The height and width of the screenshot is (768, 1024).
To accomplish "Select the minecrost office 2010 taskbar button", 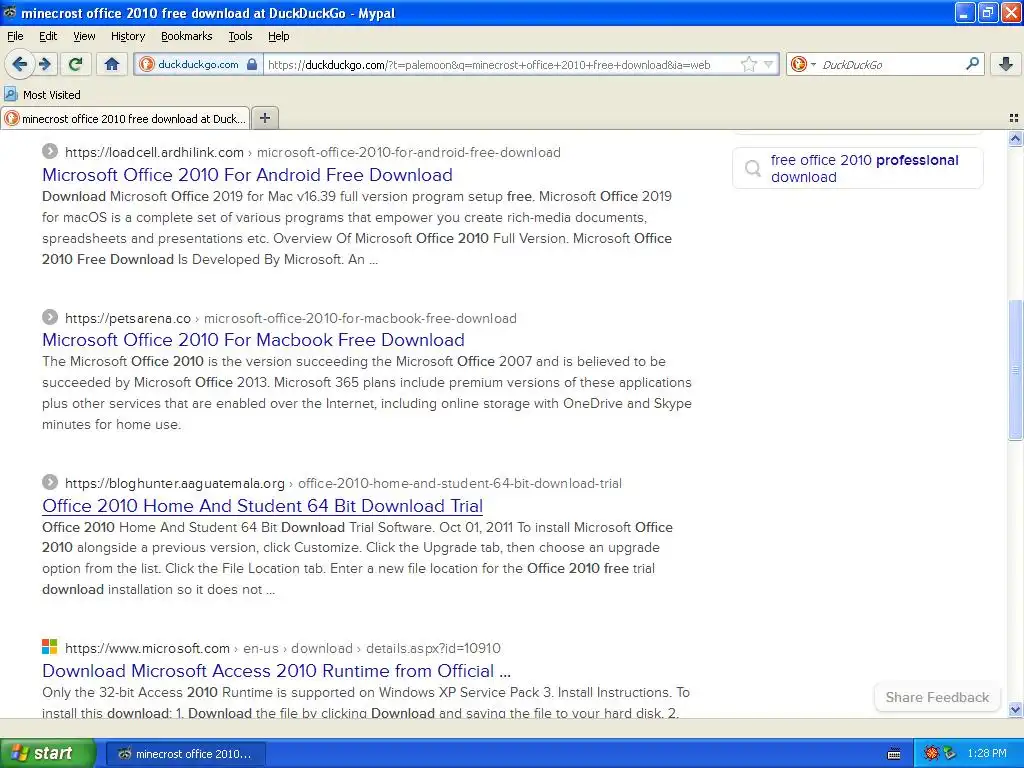I will (x=185, y=754).
